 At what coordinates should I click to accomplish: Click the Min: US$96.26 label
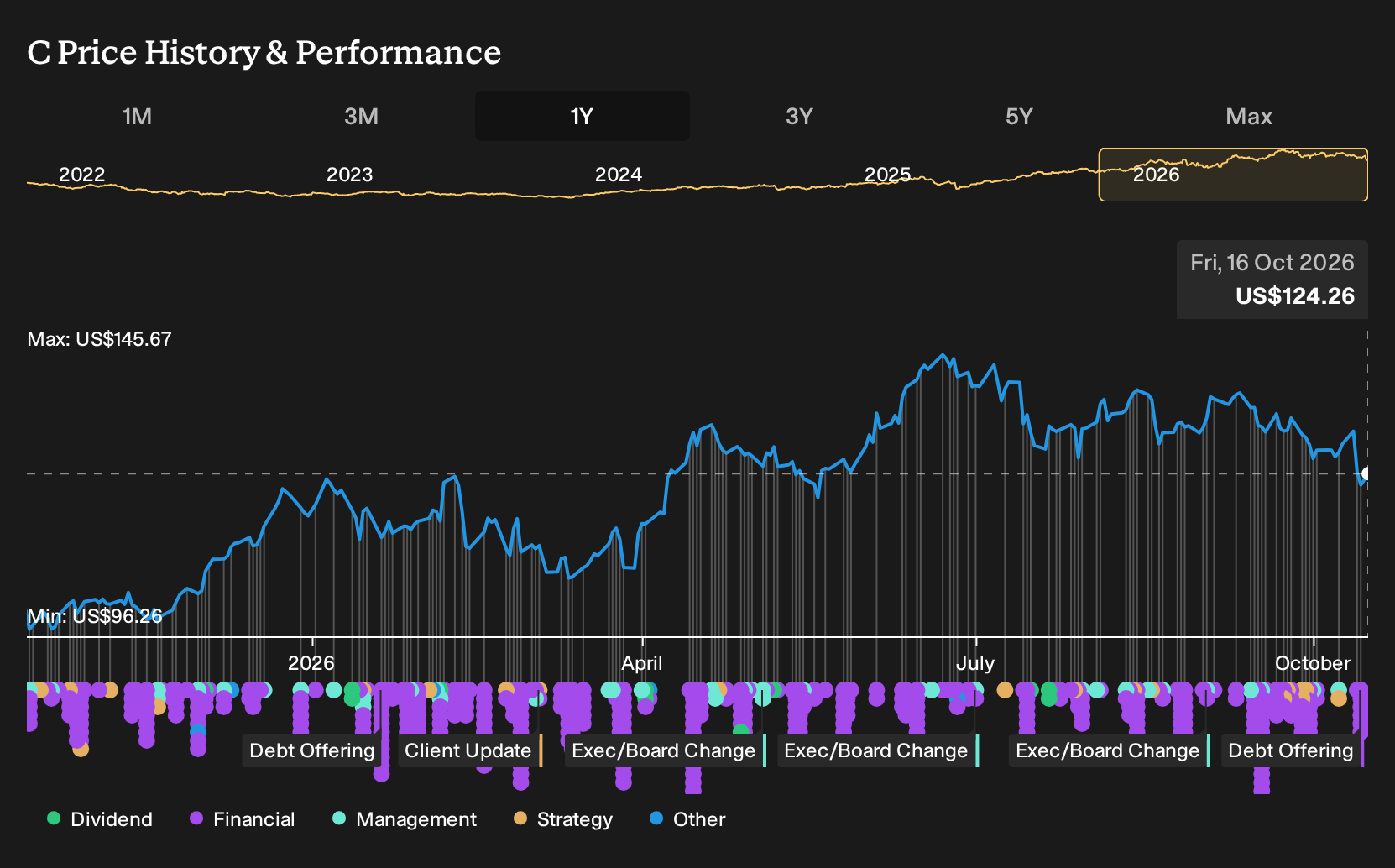95,616
